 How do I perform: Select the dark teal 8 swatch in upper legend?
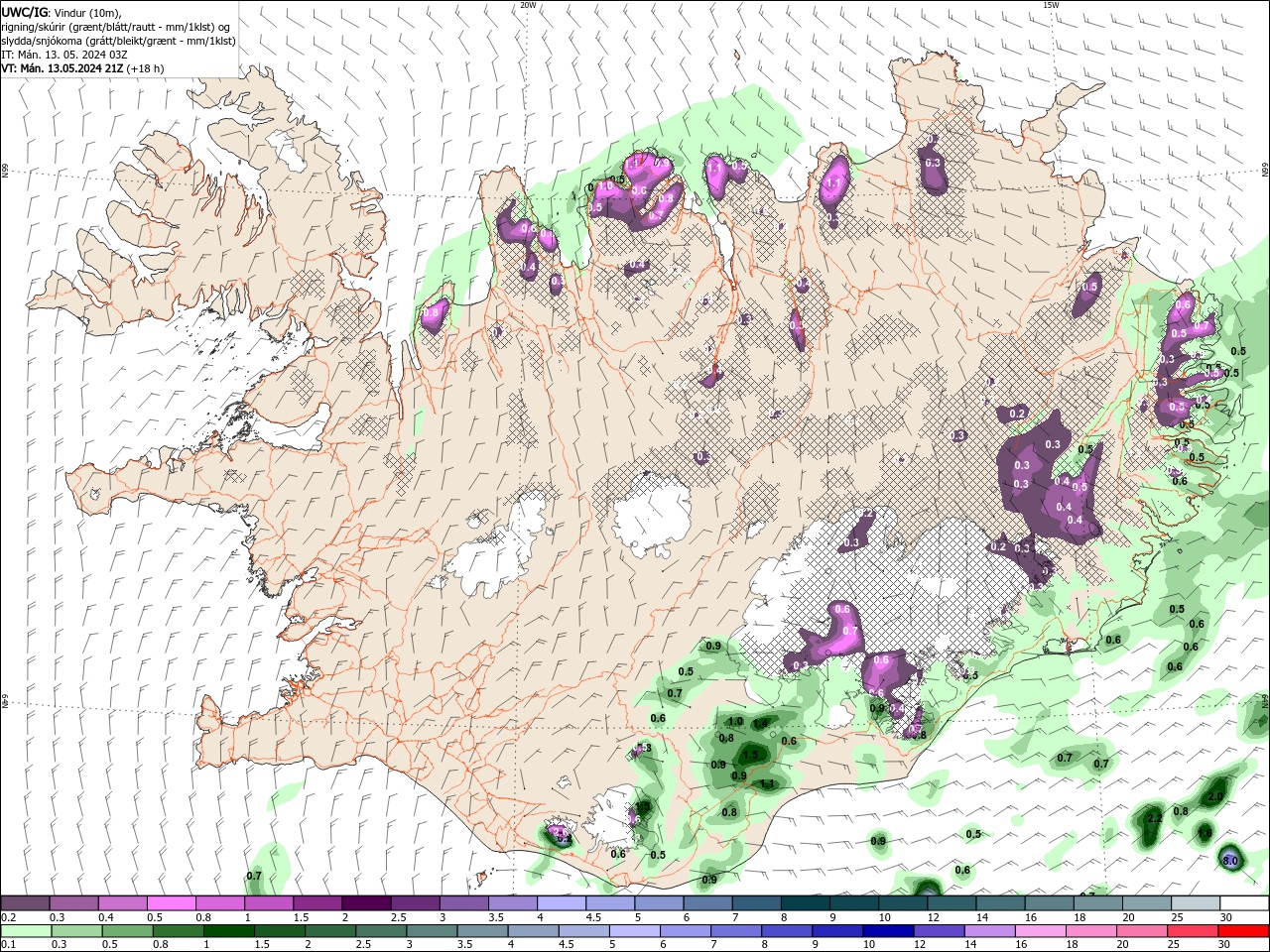[x=804, y=903]
